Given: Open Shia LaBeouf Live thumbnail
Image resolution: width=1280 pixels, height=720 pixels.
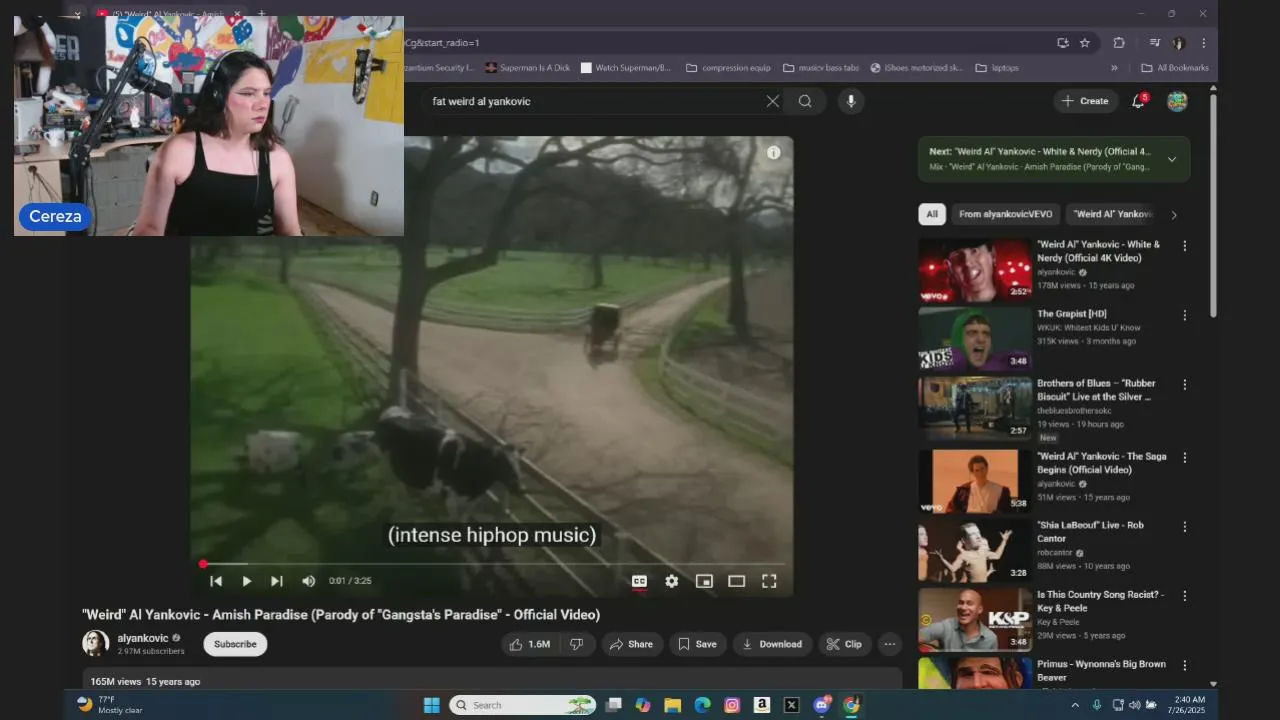Looking at the screenshot, I should click(975, 551).
